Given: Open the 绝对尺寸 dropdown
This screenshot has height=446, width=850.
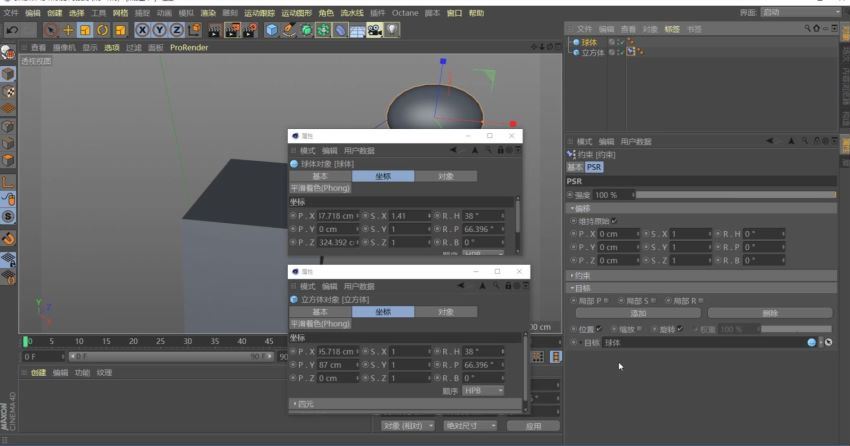Looking at the screenshot, I should coord(469,426).
